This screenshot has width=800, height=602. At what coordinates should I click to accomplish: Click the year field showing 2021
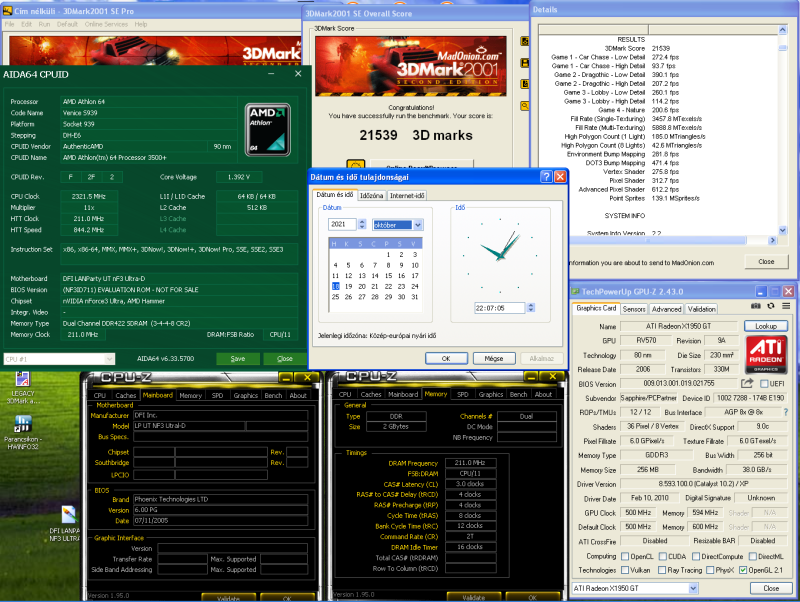[343, 224]
